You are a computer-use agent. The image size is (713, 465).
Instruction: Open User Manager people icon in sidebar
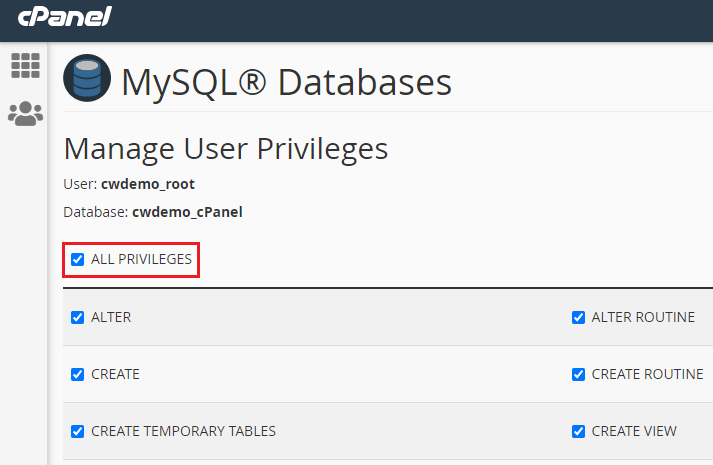[x=25, y=114]
